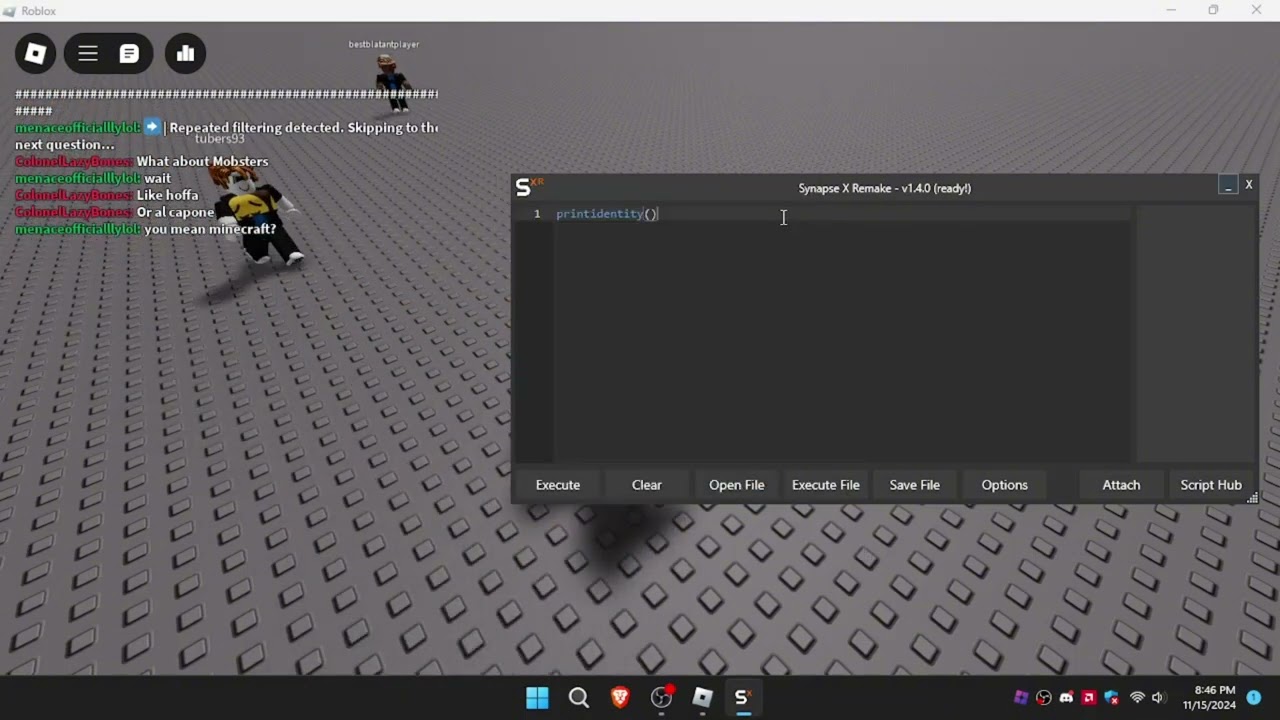The width and height of the screenshot is (1280, 720).
Task: Click the purple tray icon left of OBS
Action: pyautogui.click(x=1021, y=698)
